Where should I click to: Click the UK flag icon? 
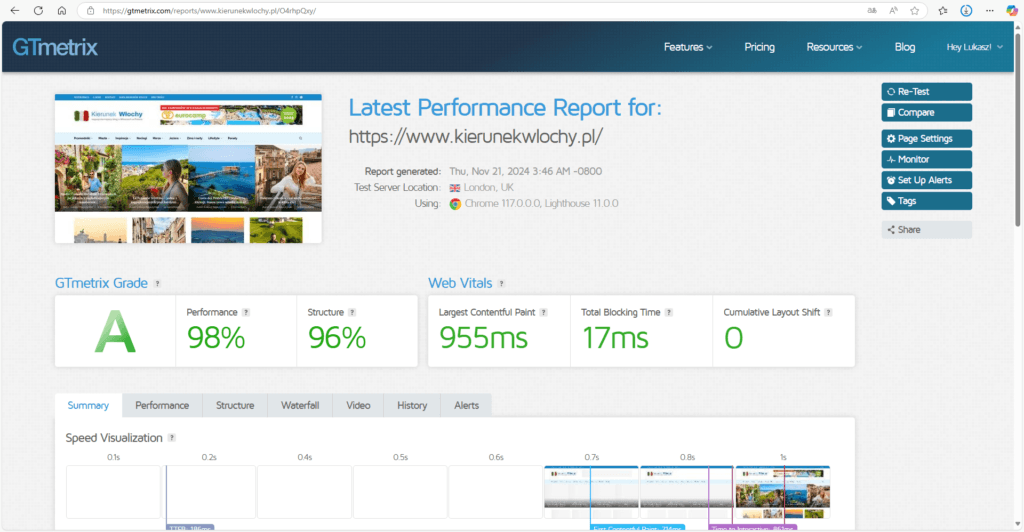[x=455, y=187]
